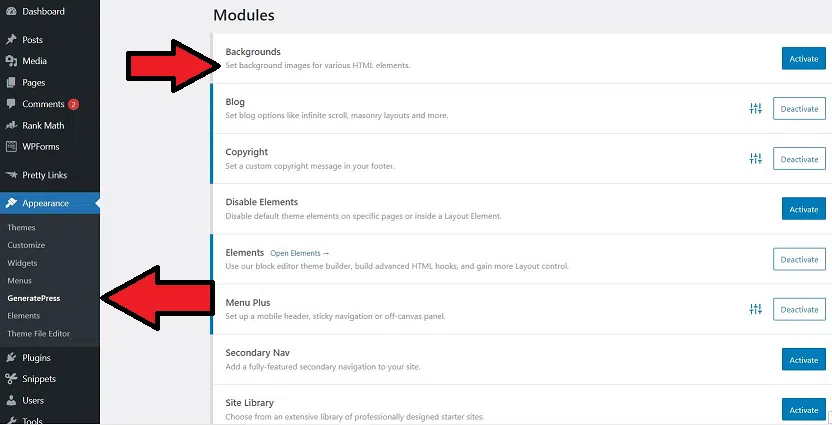Open settings sliders icon for Blog module
The image size is (832, 425).
coord(756,109)
